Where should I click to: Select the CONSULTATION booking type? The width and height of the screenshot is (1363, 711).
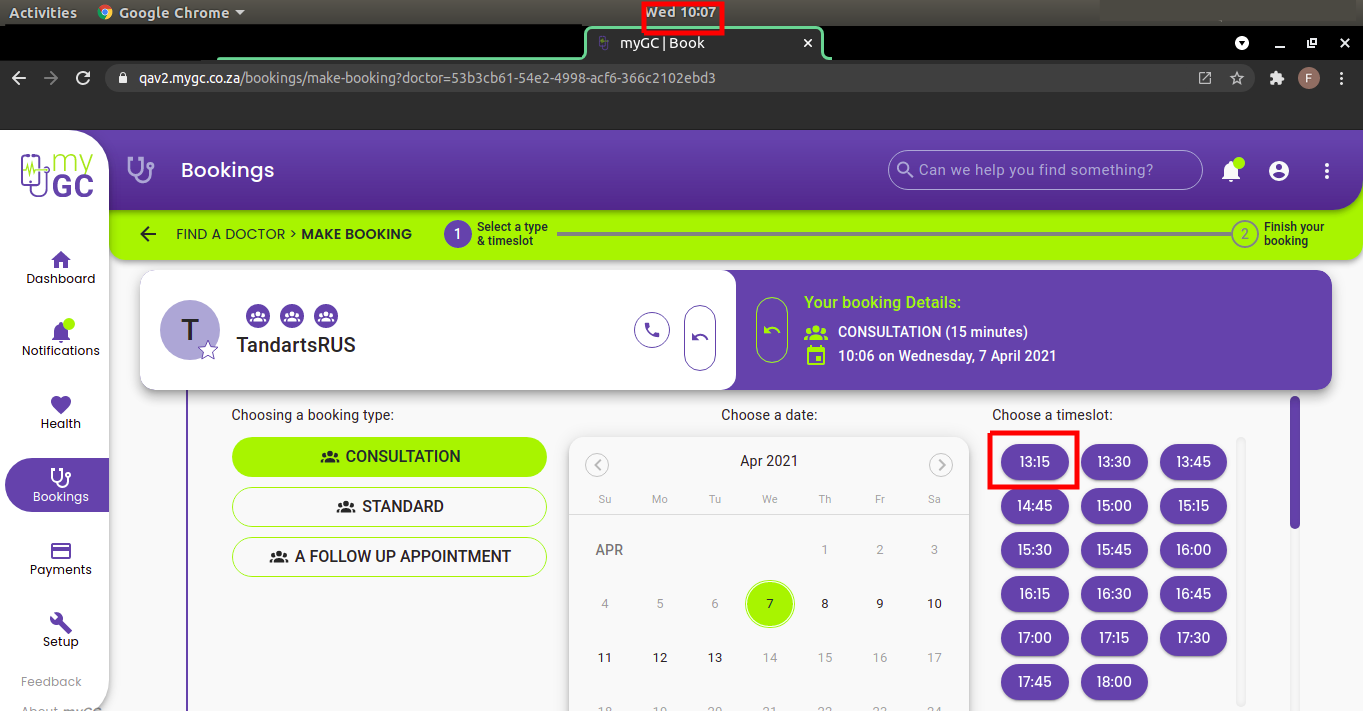pyautogui.click(x=389, y=456)
